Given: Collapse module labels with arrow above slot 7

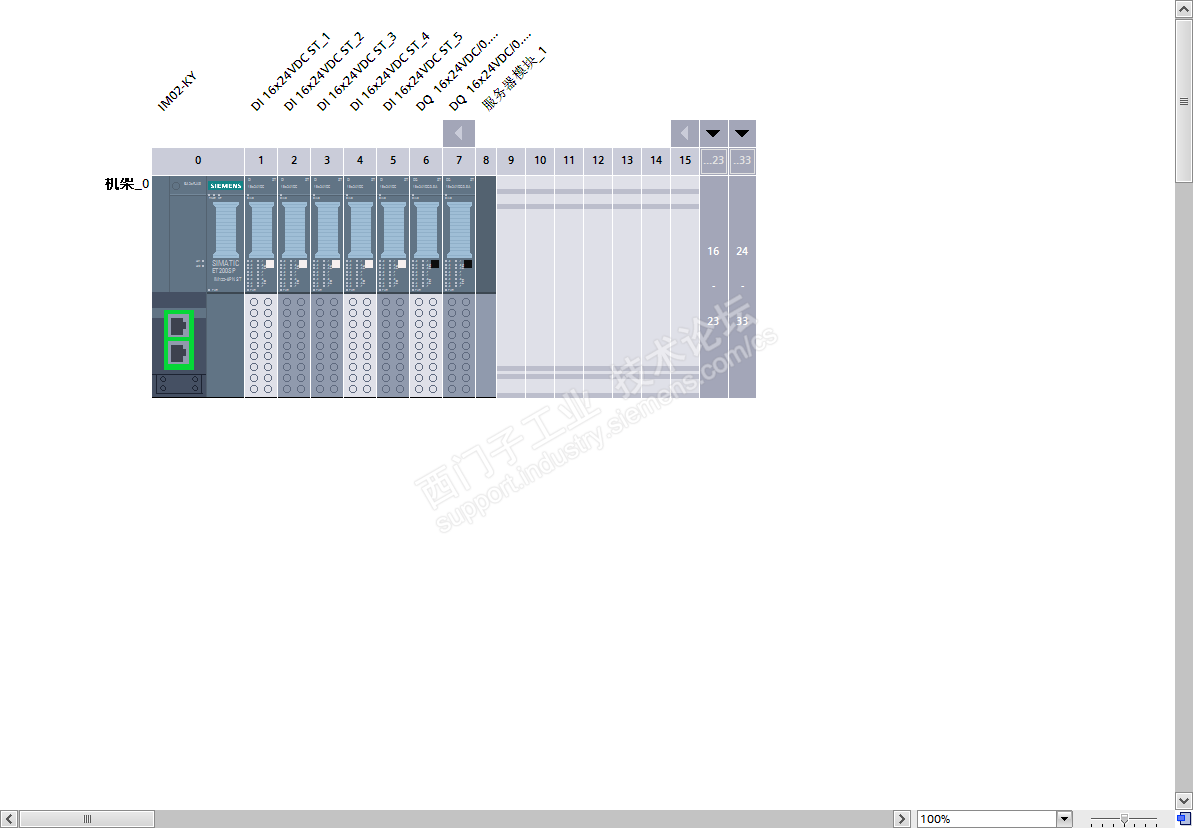Looking at the screenshot, I should [x=459, y=133].
